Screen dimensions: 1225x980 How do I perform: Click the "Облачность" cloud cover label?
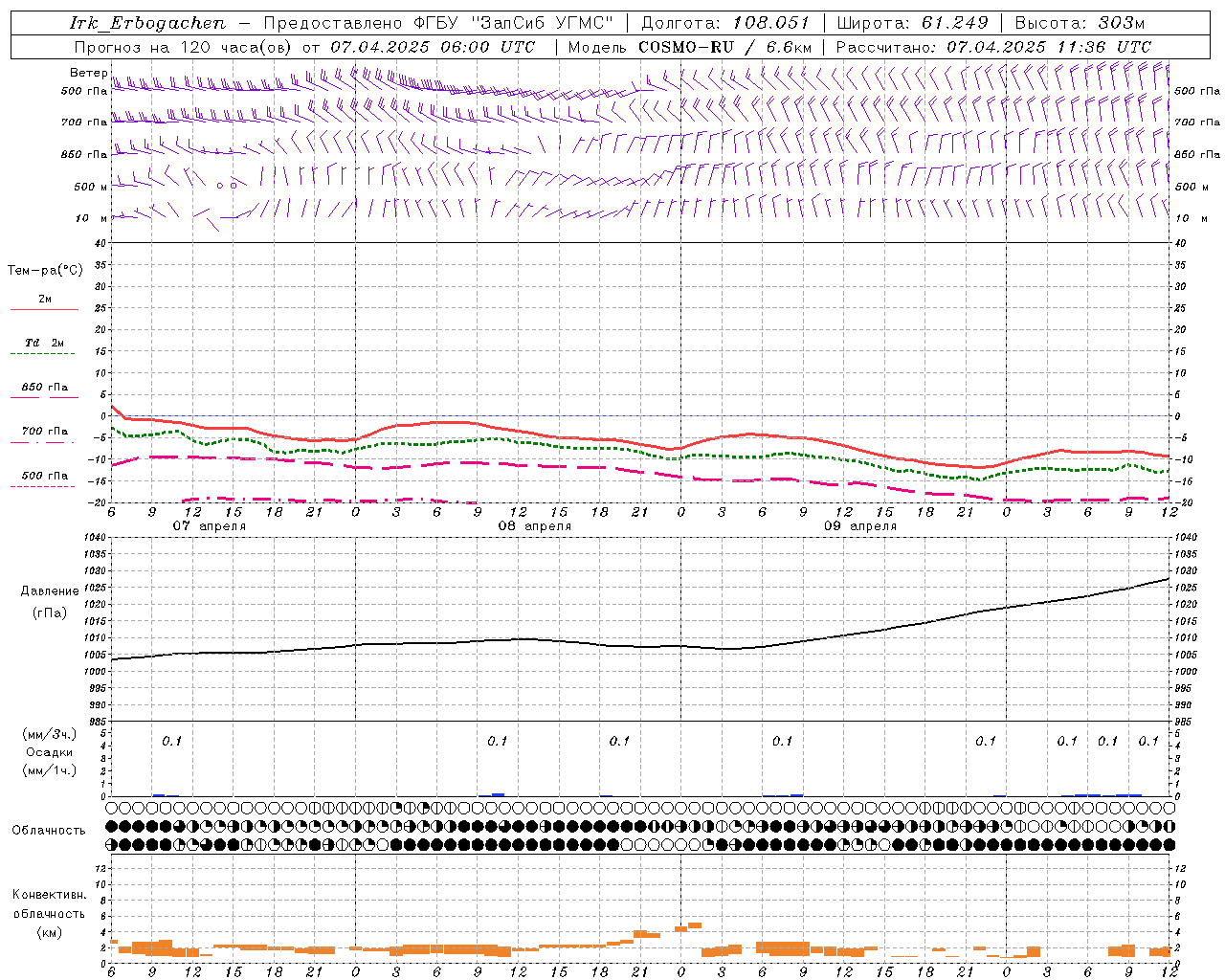pyautogui.click(x=49, y=831)
